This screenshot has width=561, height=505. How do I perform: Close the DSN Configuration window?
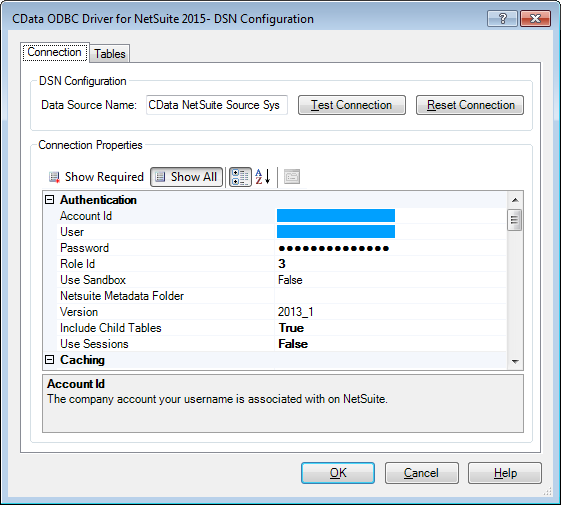coord(535,19)
